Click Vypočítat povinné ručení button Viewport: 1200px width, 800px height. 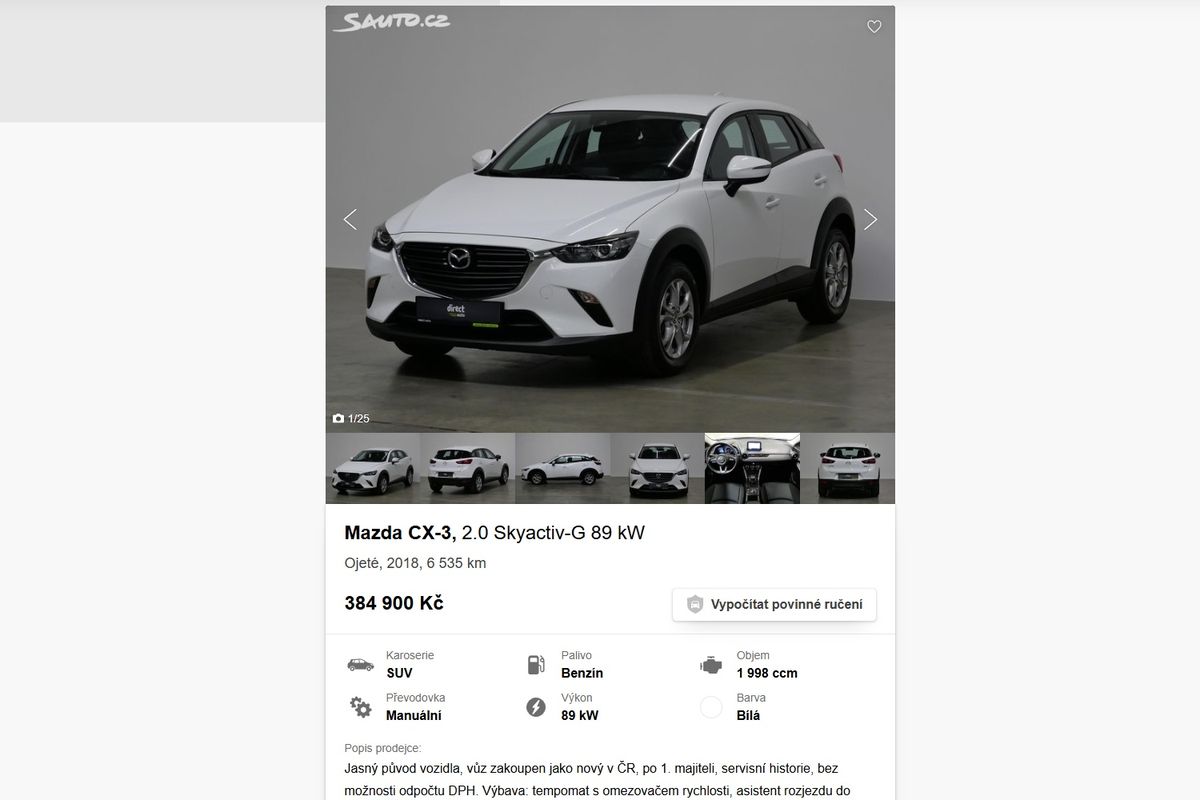point(774,605)
